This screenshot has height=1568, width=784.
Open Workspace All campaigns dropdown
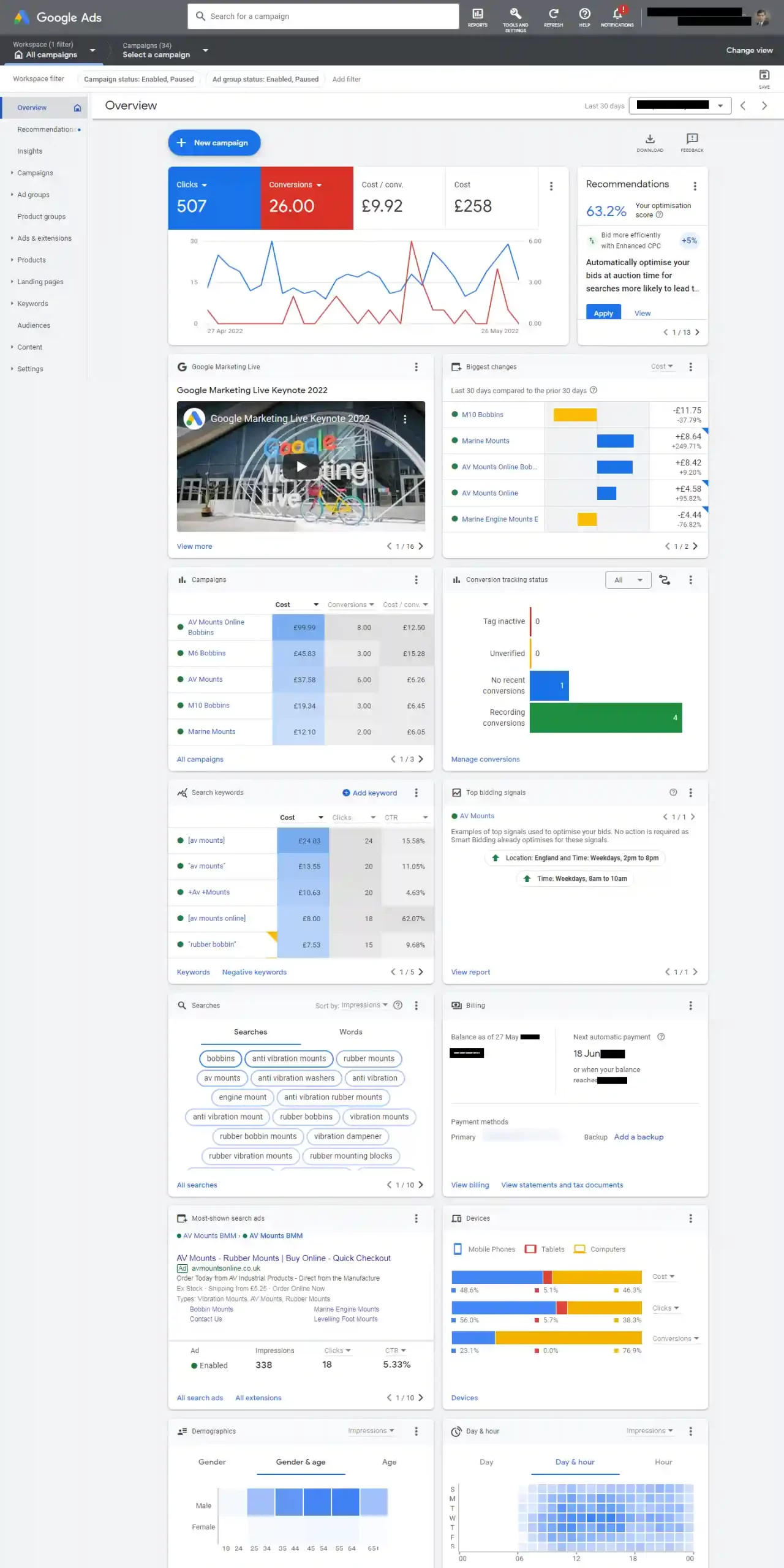pos(54,50)
